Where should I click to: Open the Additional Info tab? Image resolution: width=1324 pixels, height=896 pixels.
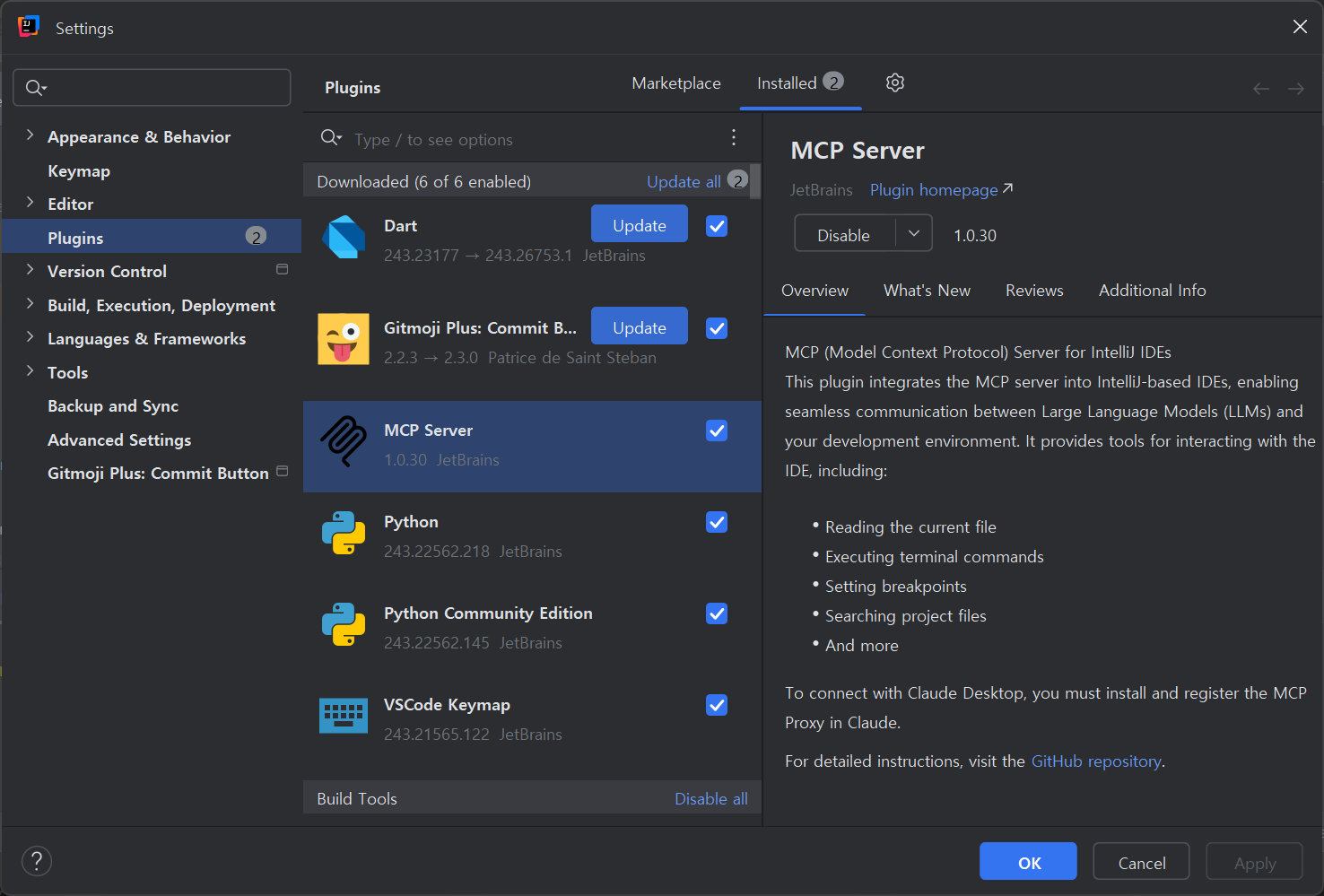click(1153, 291)
